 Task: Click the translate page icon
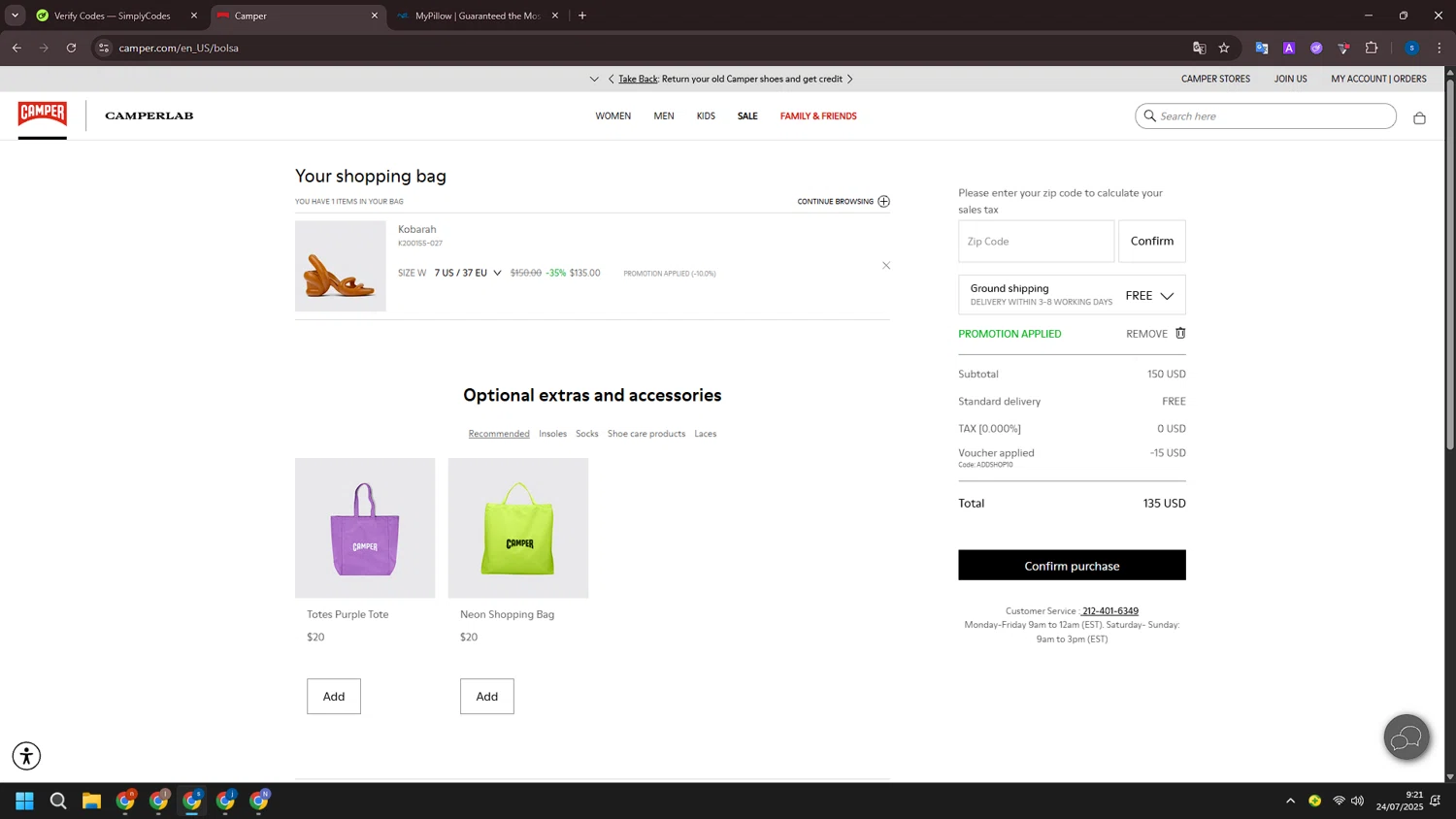1199,48
